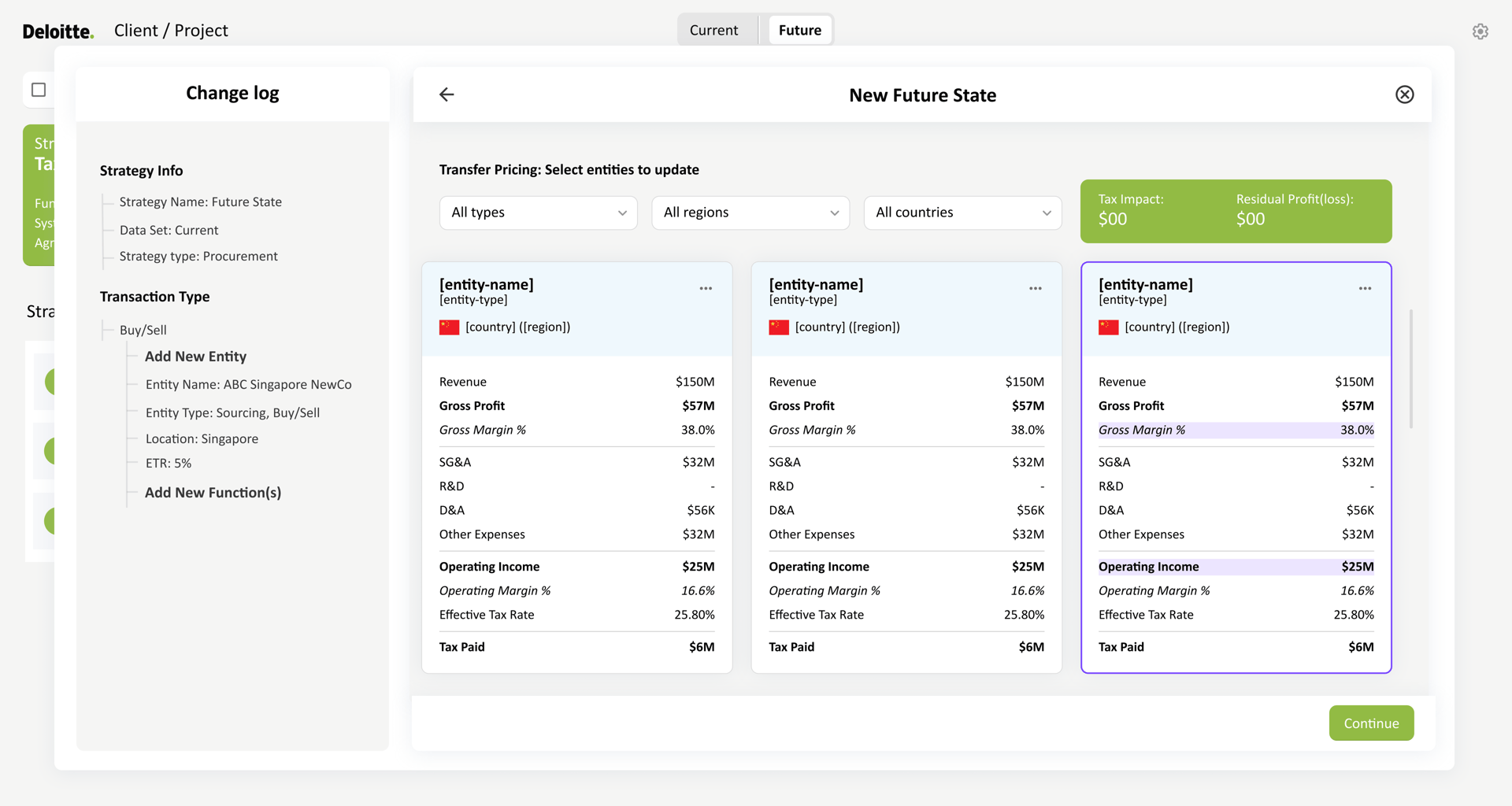This screenshot has width=1512, height=806.
Task: Expand the All types dropdown
Action: point(538,213)
